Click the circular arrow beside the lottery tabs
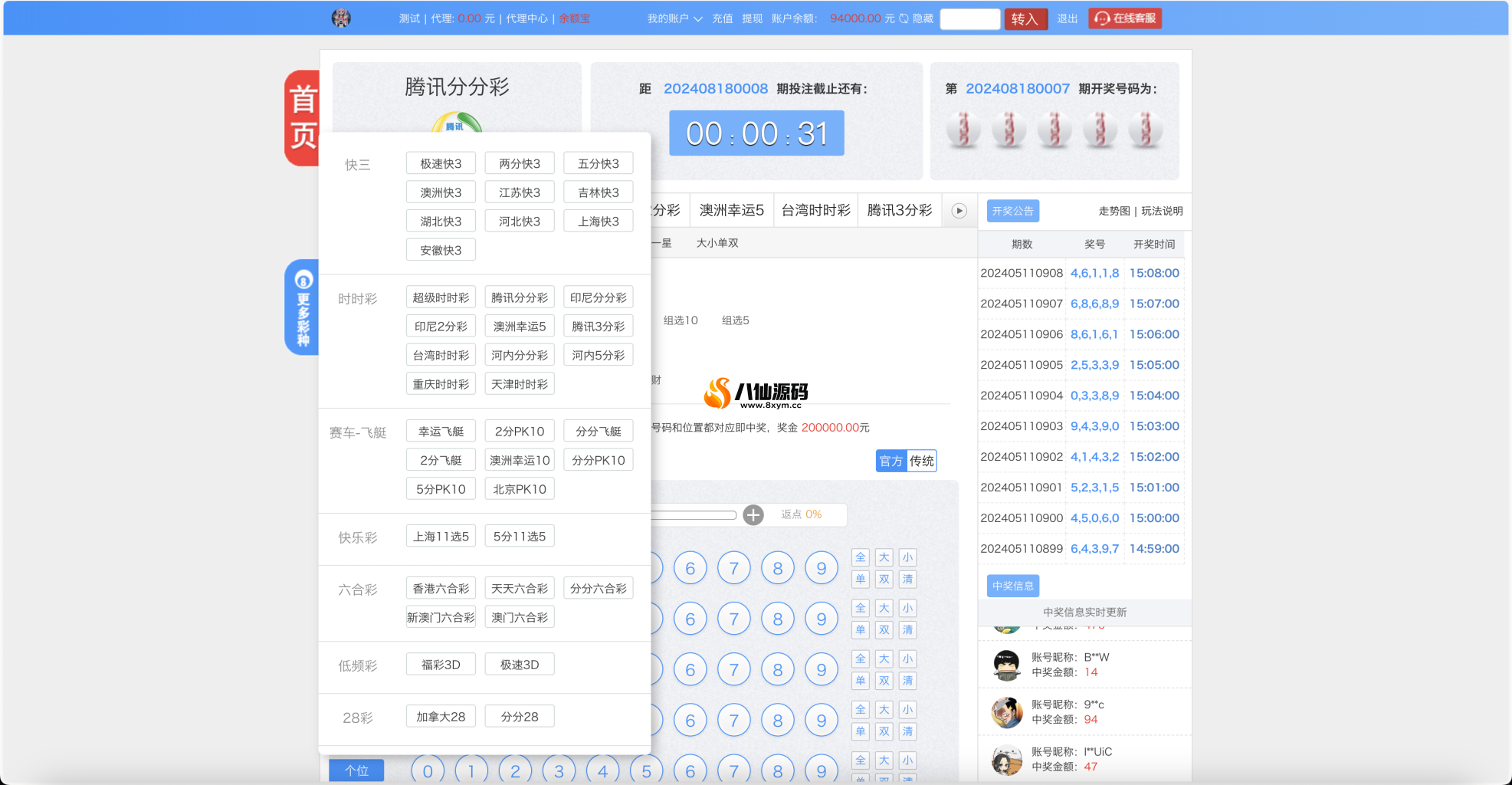Screen dimensions: 1512x785 [x=958, y=210]
